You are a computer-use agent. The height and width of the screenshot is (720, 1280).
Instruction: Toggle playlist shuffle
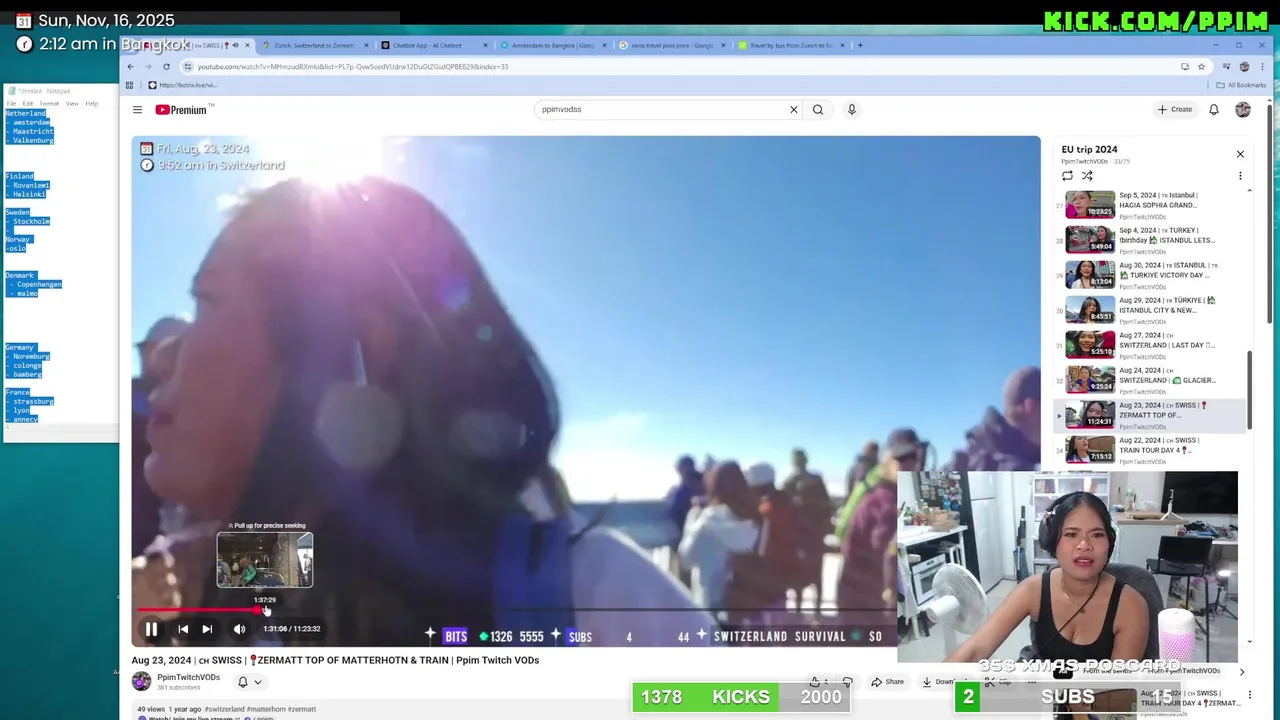click(x=1087, y=176)
